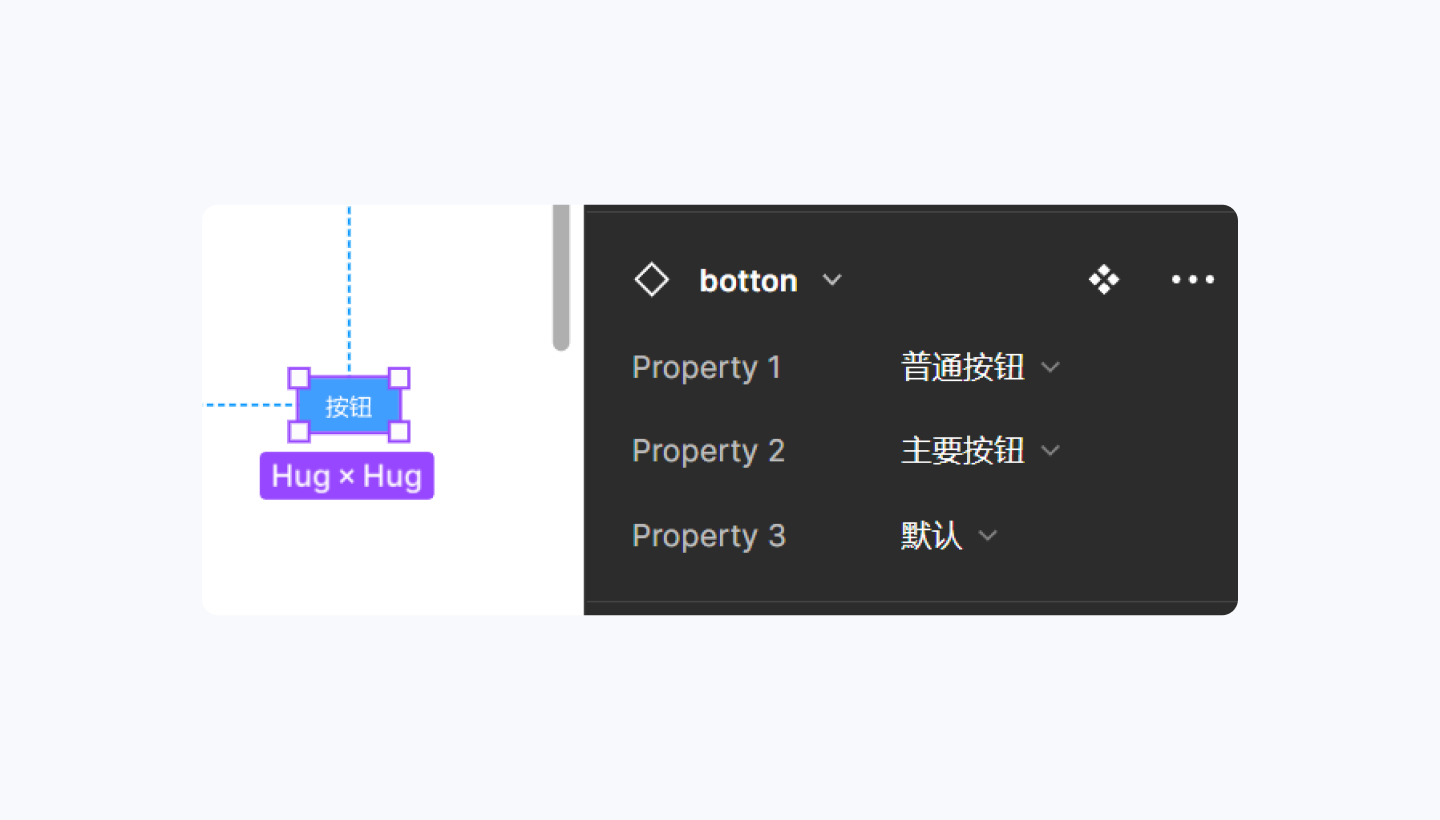Viewport: 1440px width, 820px height.
Task: Click the chevron arrow beside 主要按钮
Action: [1050, 451]
